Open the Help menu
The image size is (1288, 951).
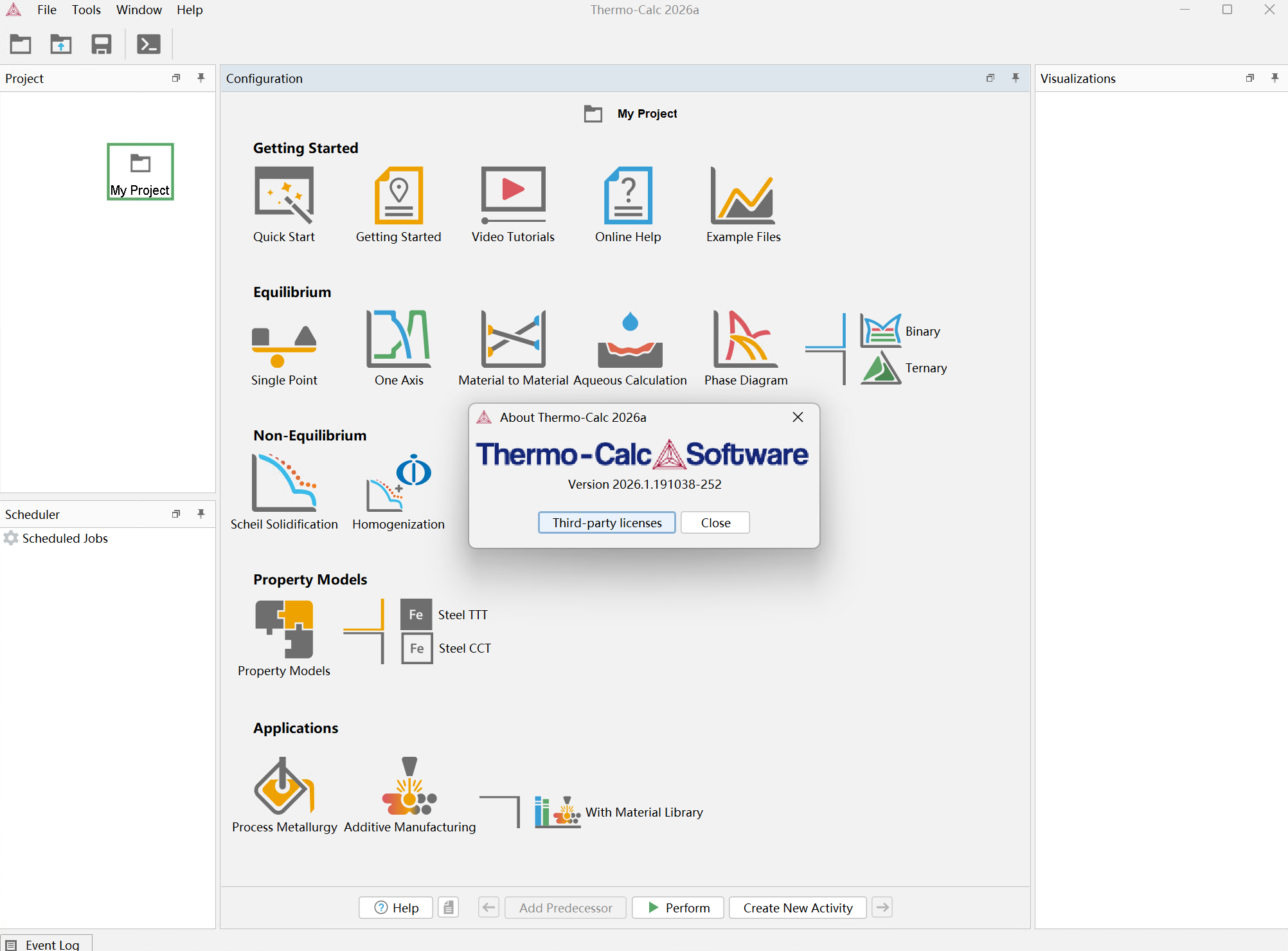click(190, 10)
